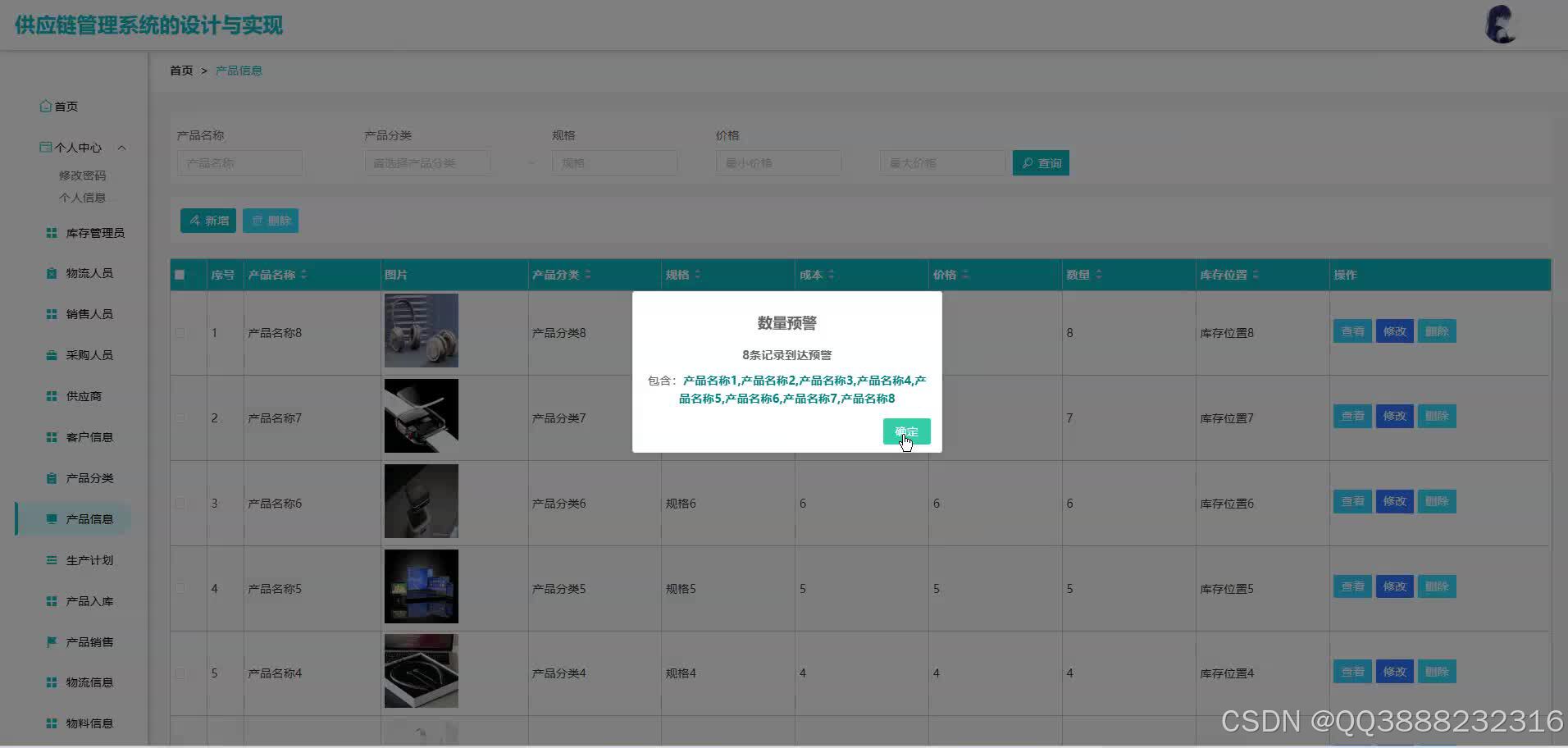Screen dimensions: 1568x748
Task: Check the row checkbox for 产品名称4
Action: coord(180,673)
